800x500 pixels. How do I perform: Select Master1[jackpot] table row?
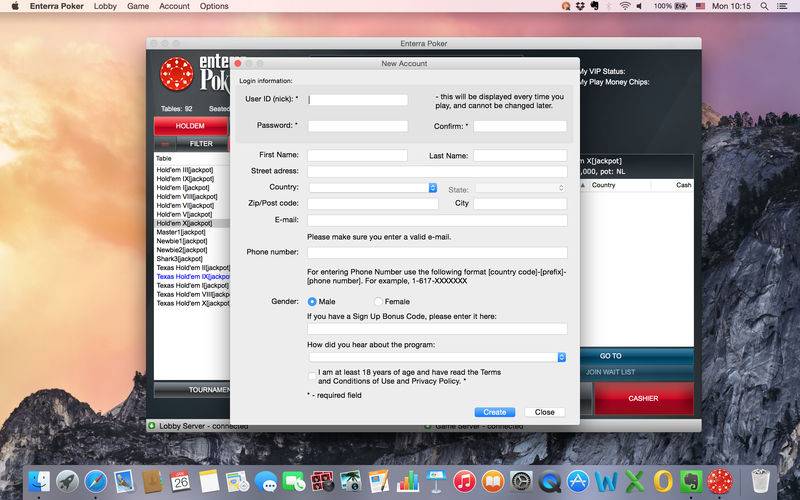coord(192,232)
